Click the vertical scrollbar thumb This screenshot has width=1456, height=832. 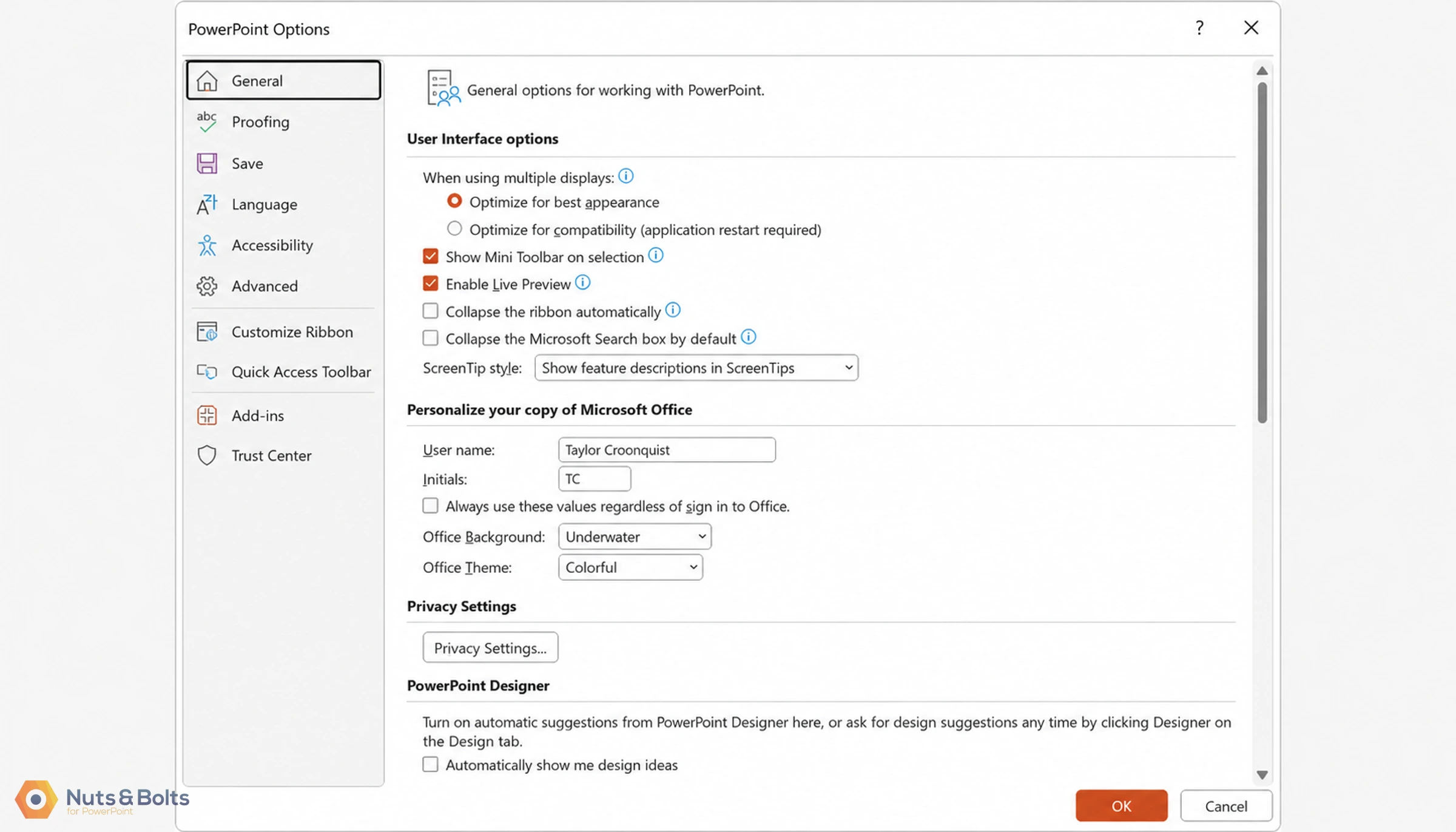pos(1262,253)
